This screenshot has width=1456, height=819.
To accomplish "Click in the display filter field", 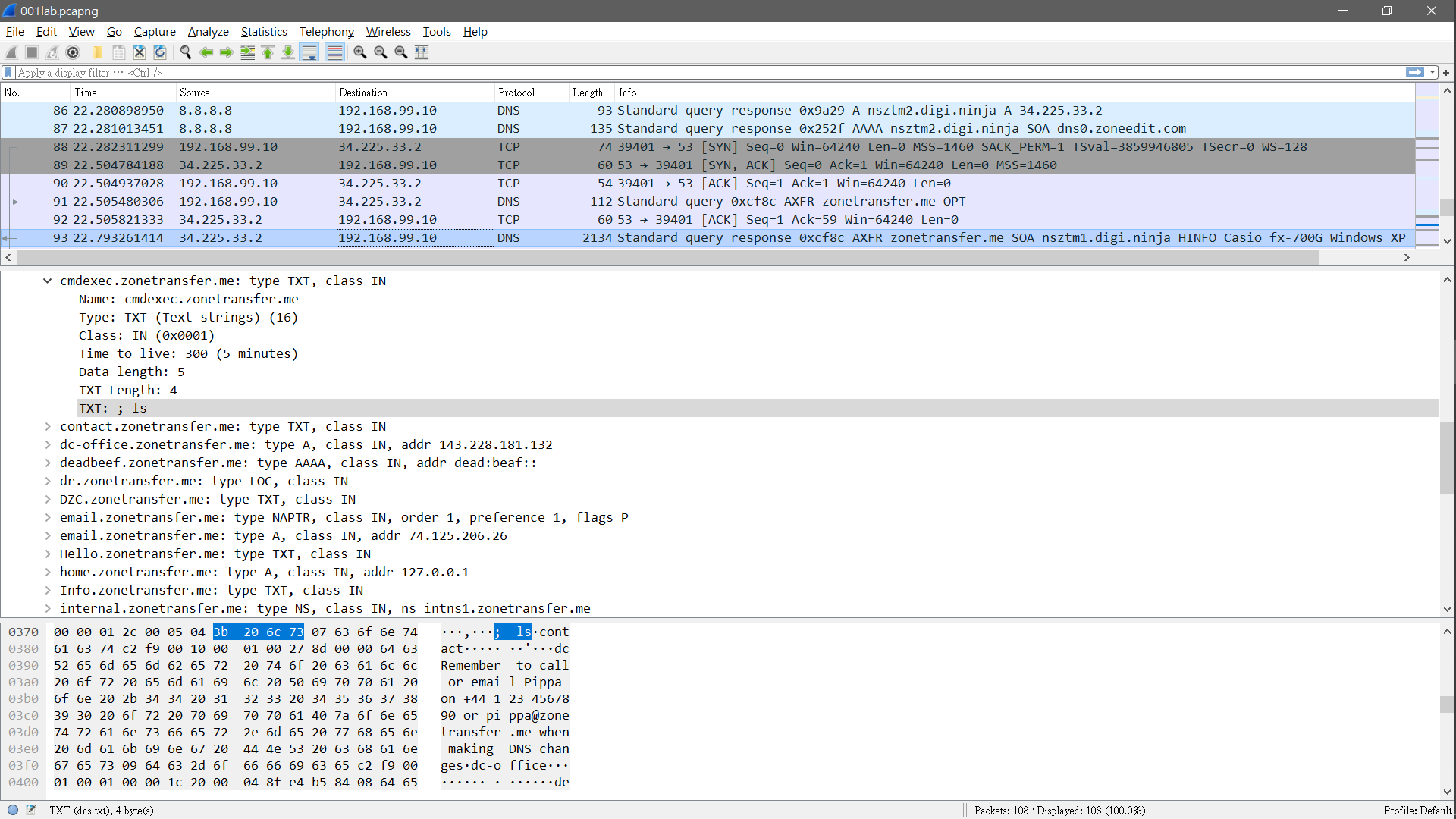I will tap(682, 73).
